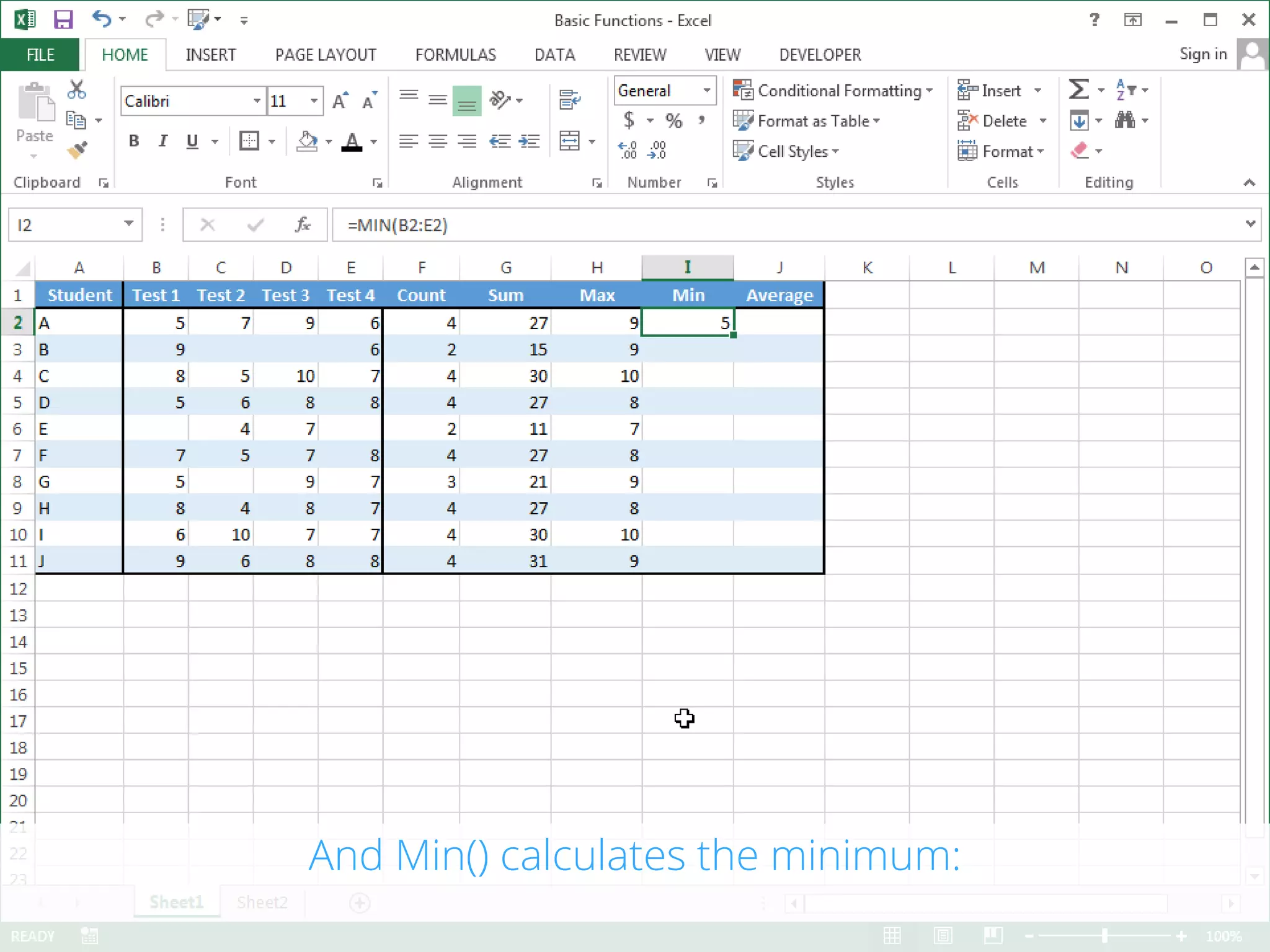Redo the last undone action

point(153,20)
